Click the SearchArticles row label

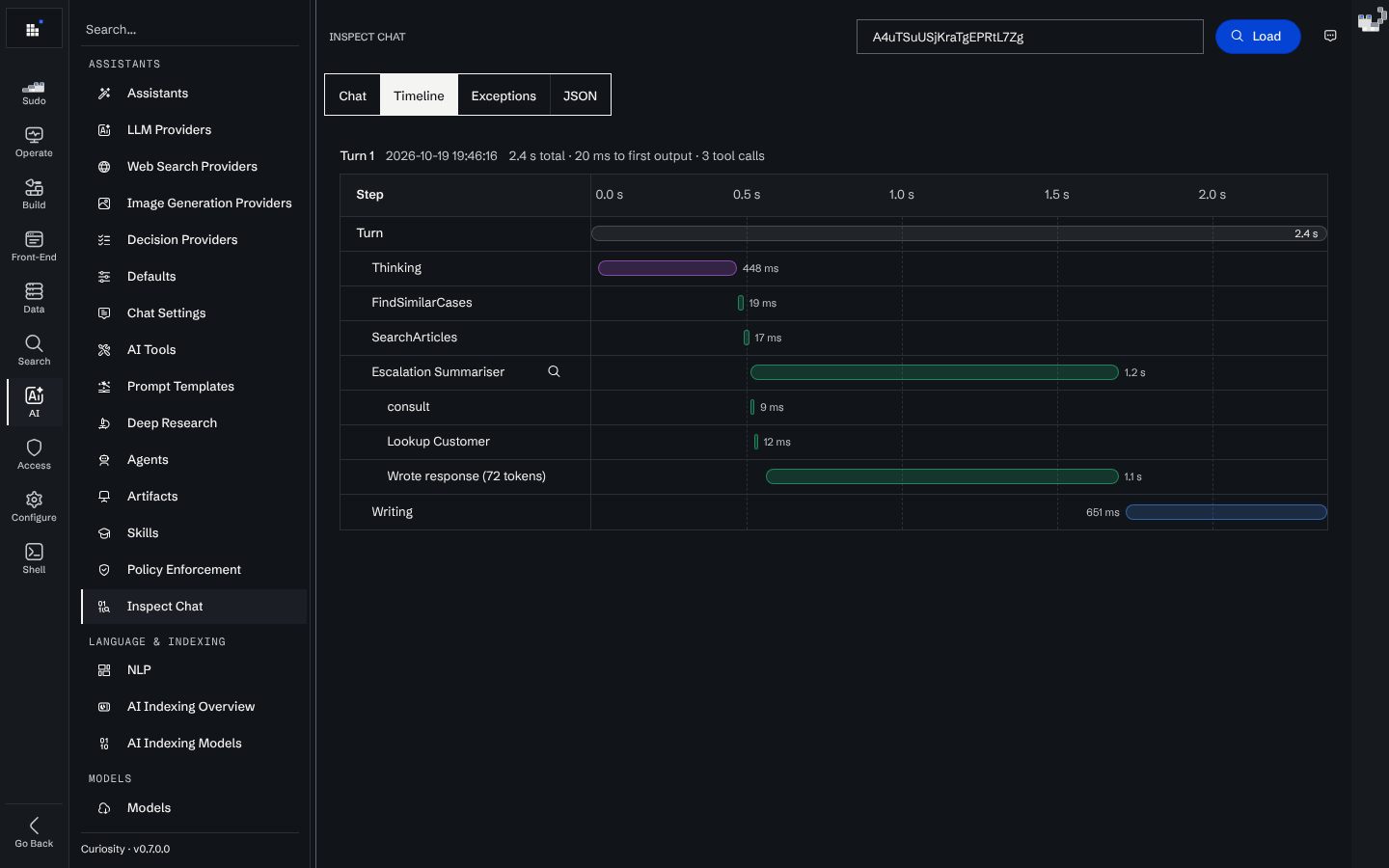tap(415, 338)
